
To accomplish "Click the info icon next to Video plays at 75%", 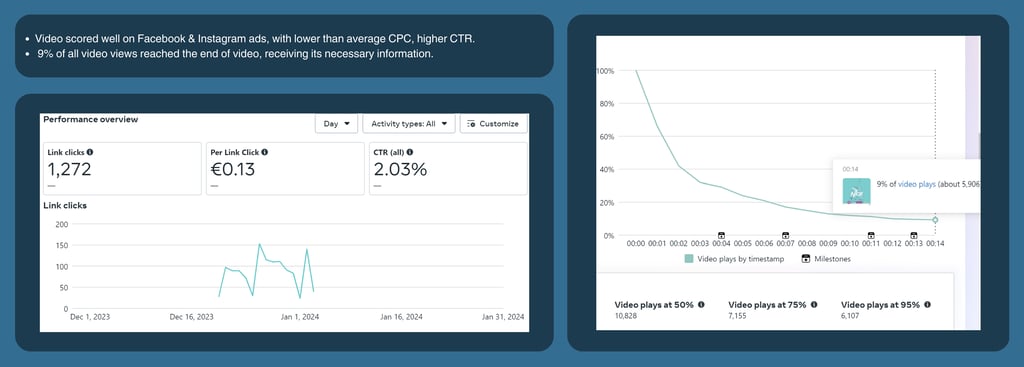I will click(x=814, y=304).
